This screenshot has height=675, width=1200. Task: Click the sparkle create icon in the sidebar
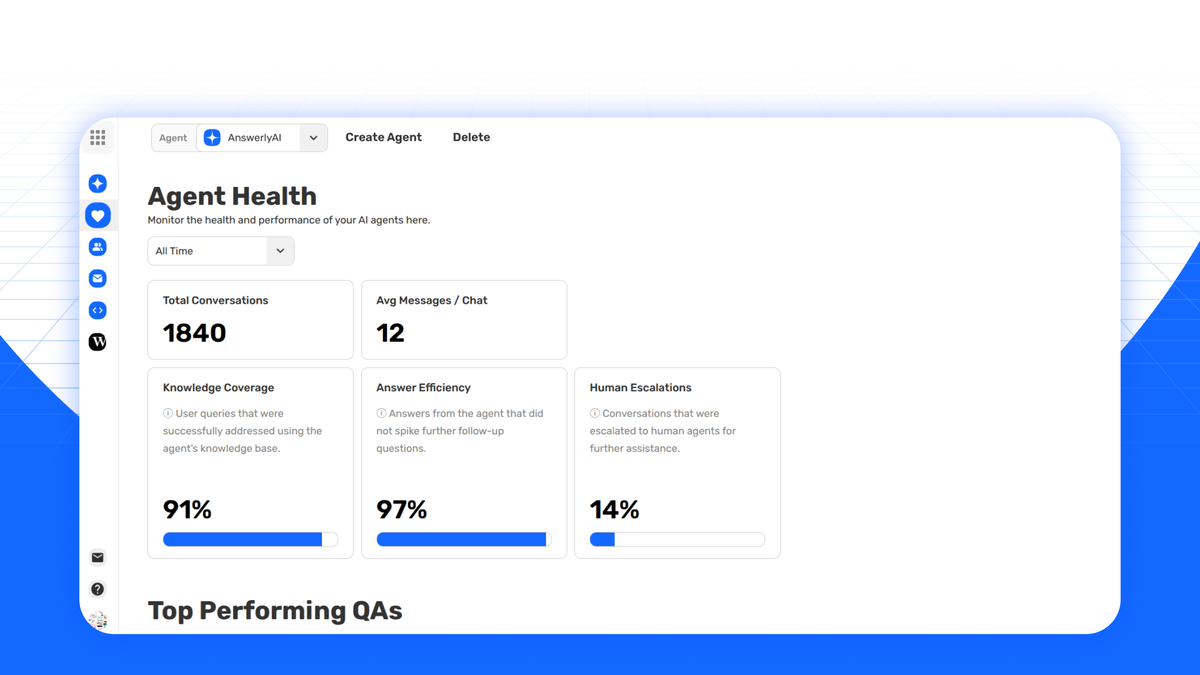pyautogui.click(x=97, y=183)
